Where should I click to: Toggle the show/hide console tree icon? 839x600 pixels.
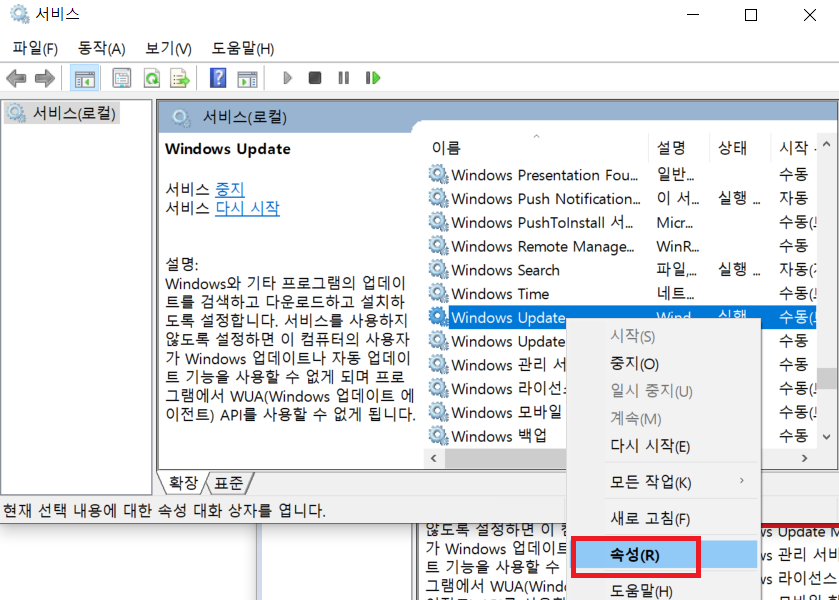point(85,79)
